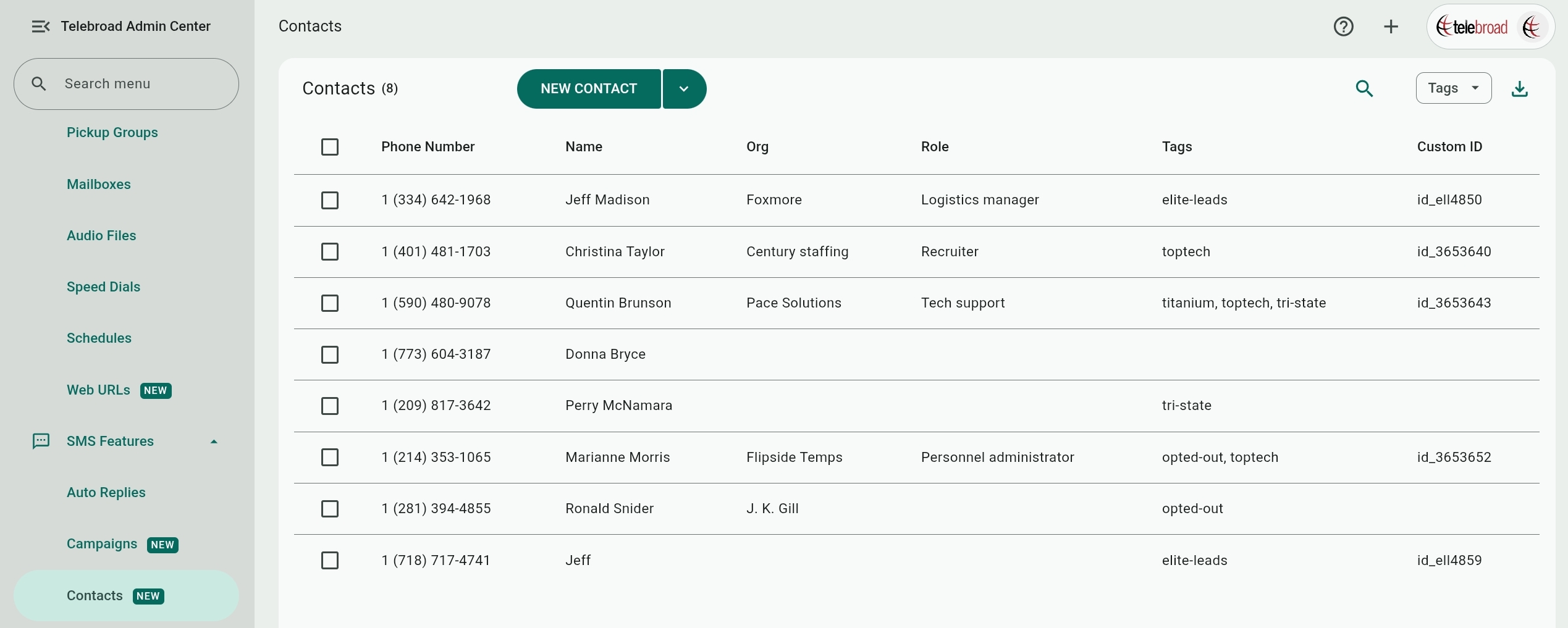Click the plus add icon in header
Viewport: 1568px width, 628px height.
click(1391, 27)
